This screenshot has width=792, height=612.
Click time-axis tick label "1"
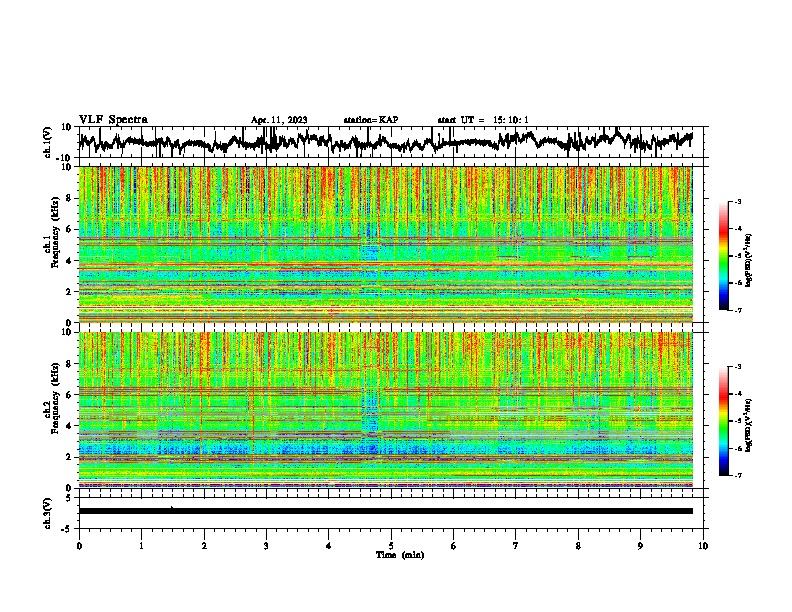pos(141,546)
